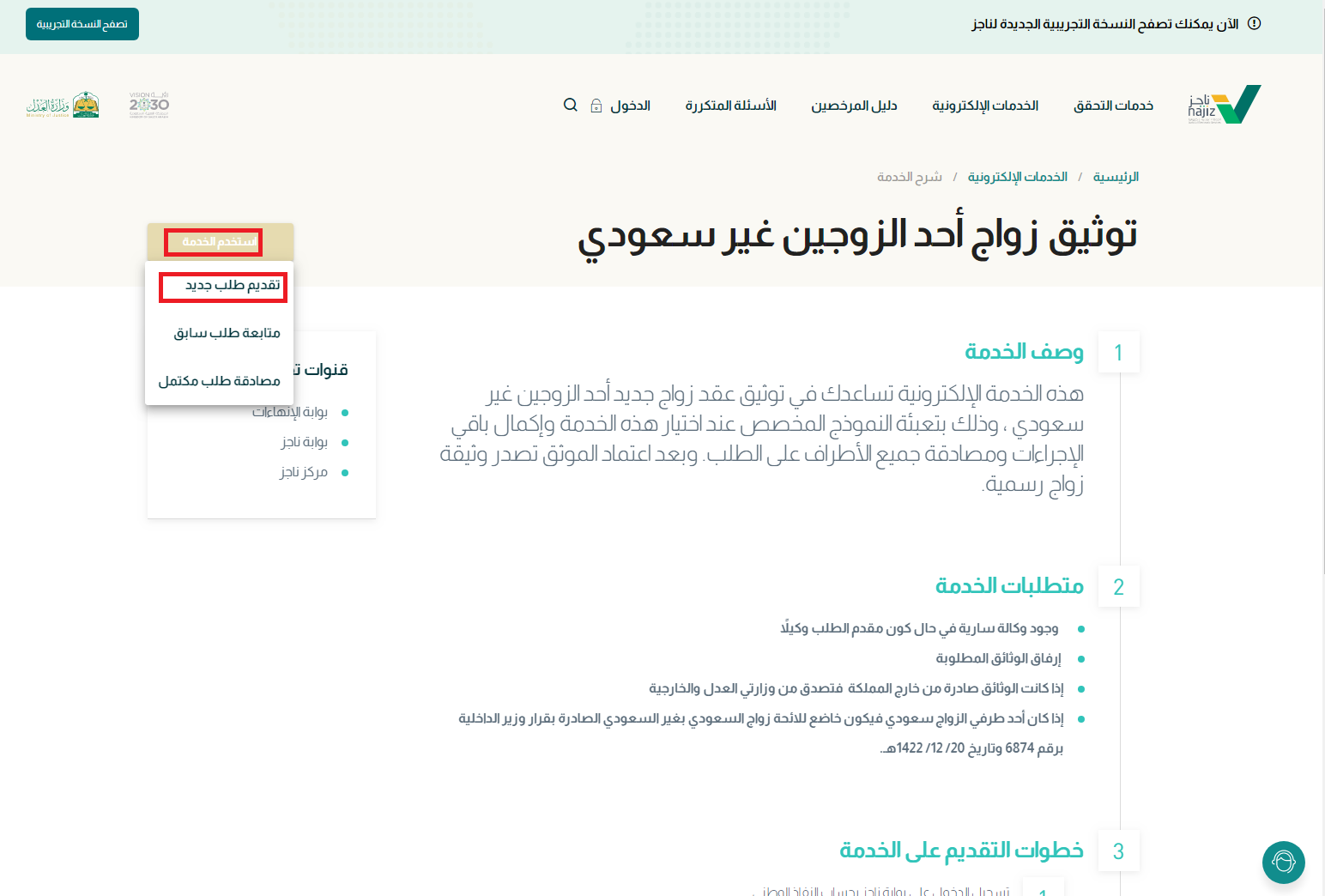Select مصادقة طلب مكتمل from dropdown
Image resolution: width=1325 pixels, height=896 pixels.
[x=219, y=381]
